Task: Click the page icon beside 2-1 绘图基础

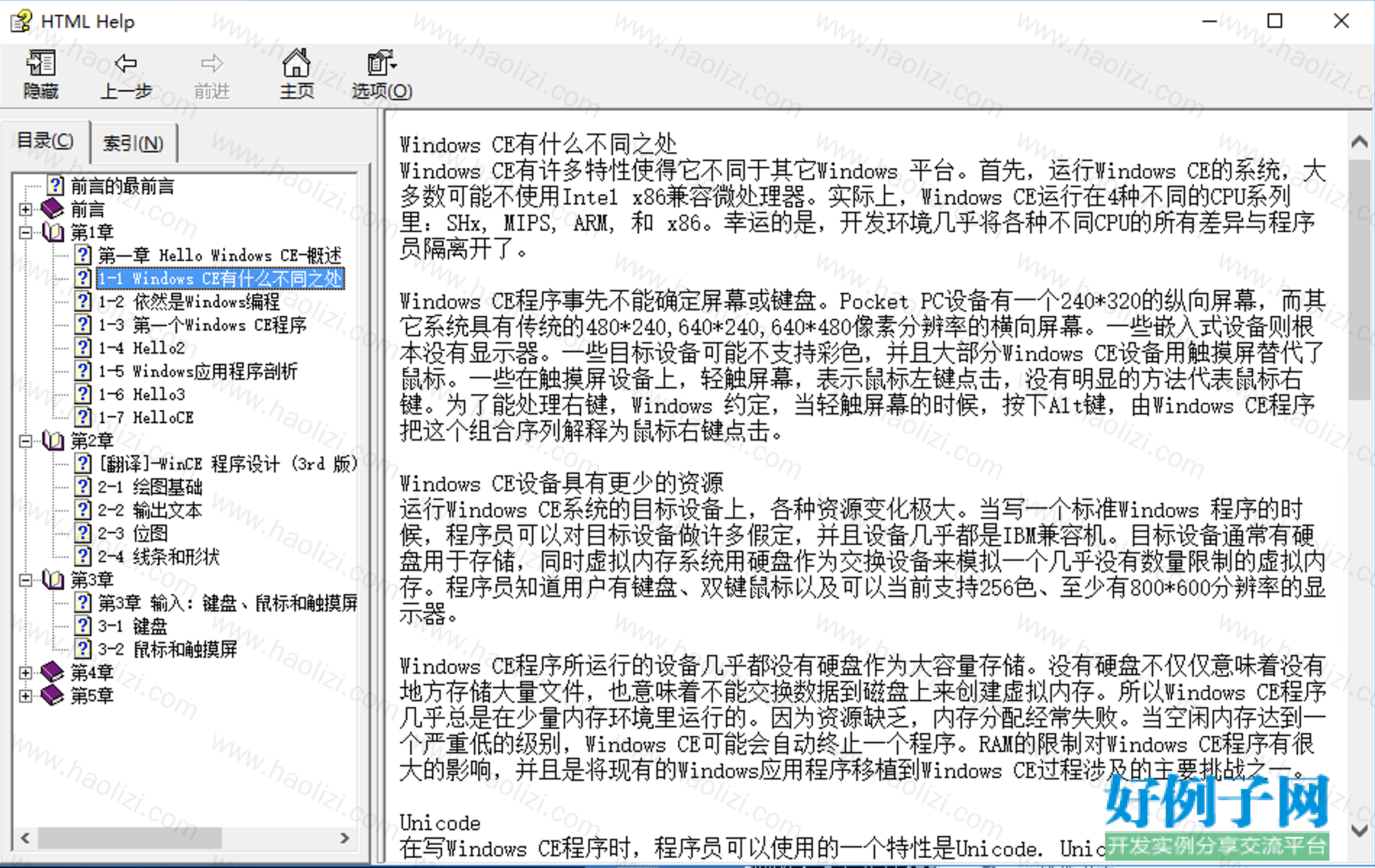Action: (x=83, y=487)
